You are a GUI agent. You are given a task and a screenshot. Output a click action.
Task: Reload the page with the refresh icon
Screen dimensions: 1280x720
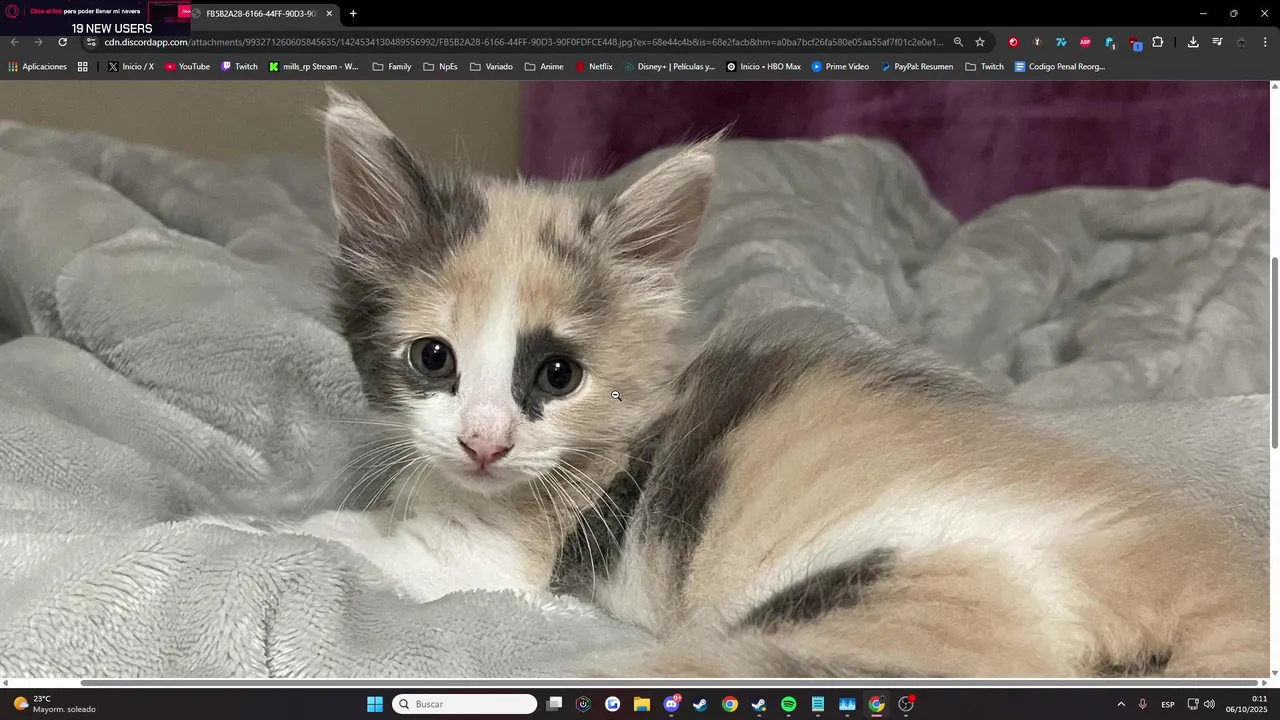(x=62, y=42)
